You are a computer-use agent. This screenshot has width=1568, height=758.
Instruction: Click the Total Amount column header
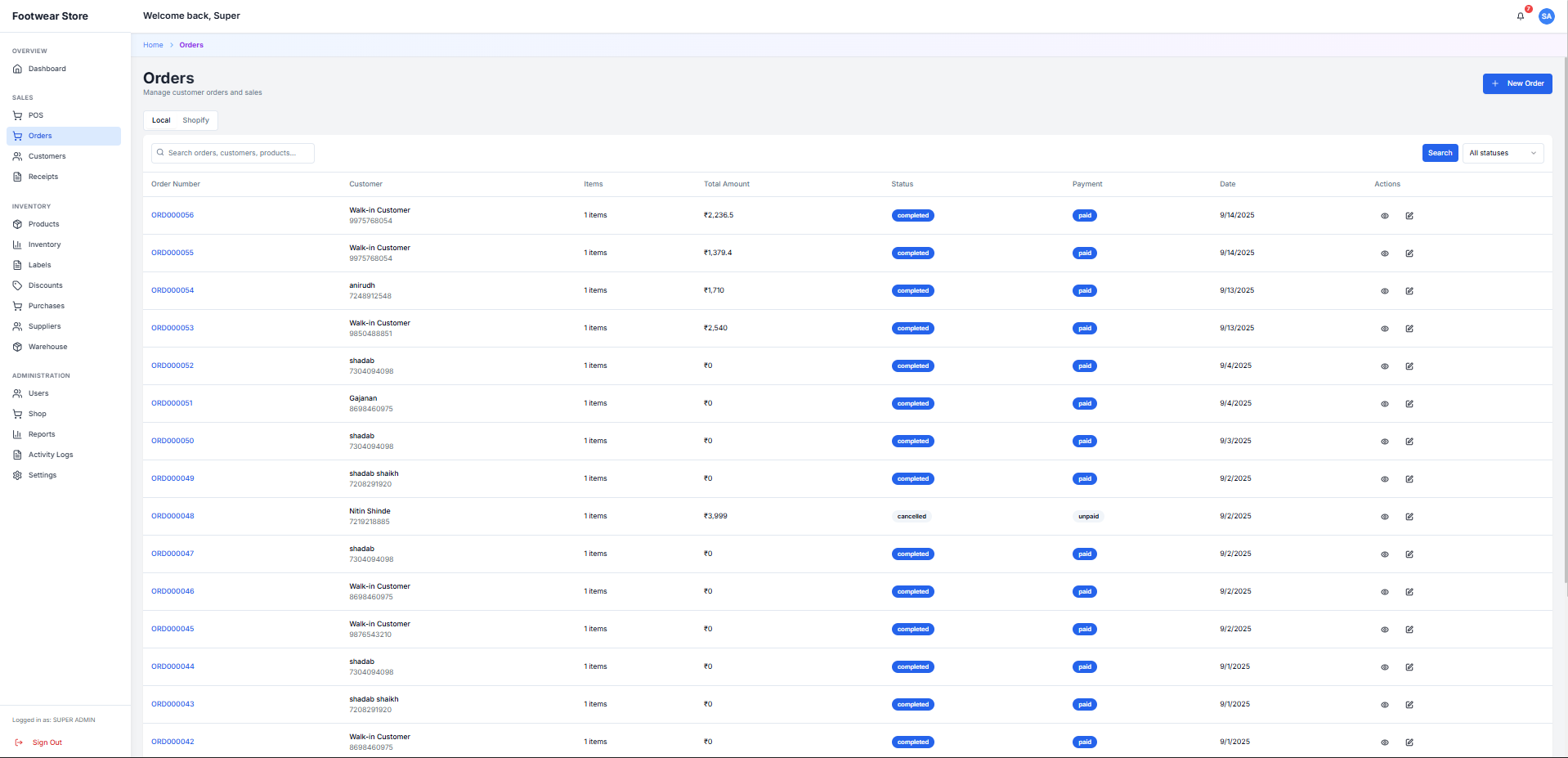pyautogui.click(x=727, y=184)
